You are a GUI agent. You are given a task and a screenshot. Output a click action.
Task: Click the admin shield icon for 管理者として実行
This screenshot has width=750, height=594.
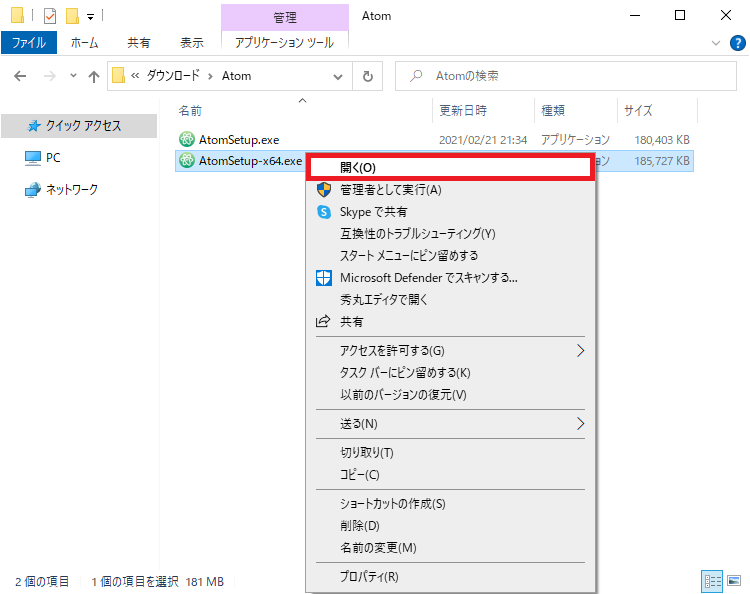[323, 189]
